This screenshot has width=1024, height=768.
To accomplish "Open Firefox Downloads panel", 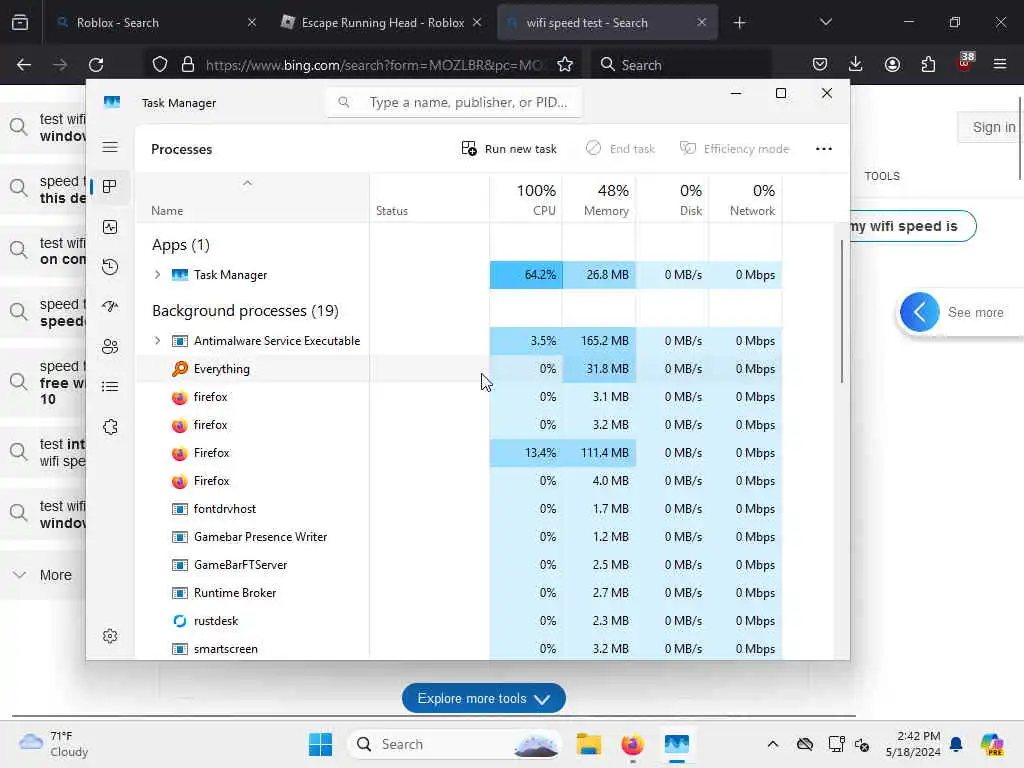I will pyautogui.click(x=856, y=65).
